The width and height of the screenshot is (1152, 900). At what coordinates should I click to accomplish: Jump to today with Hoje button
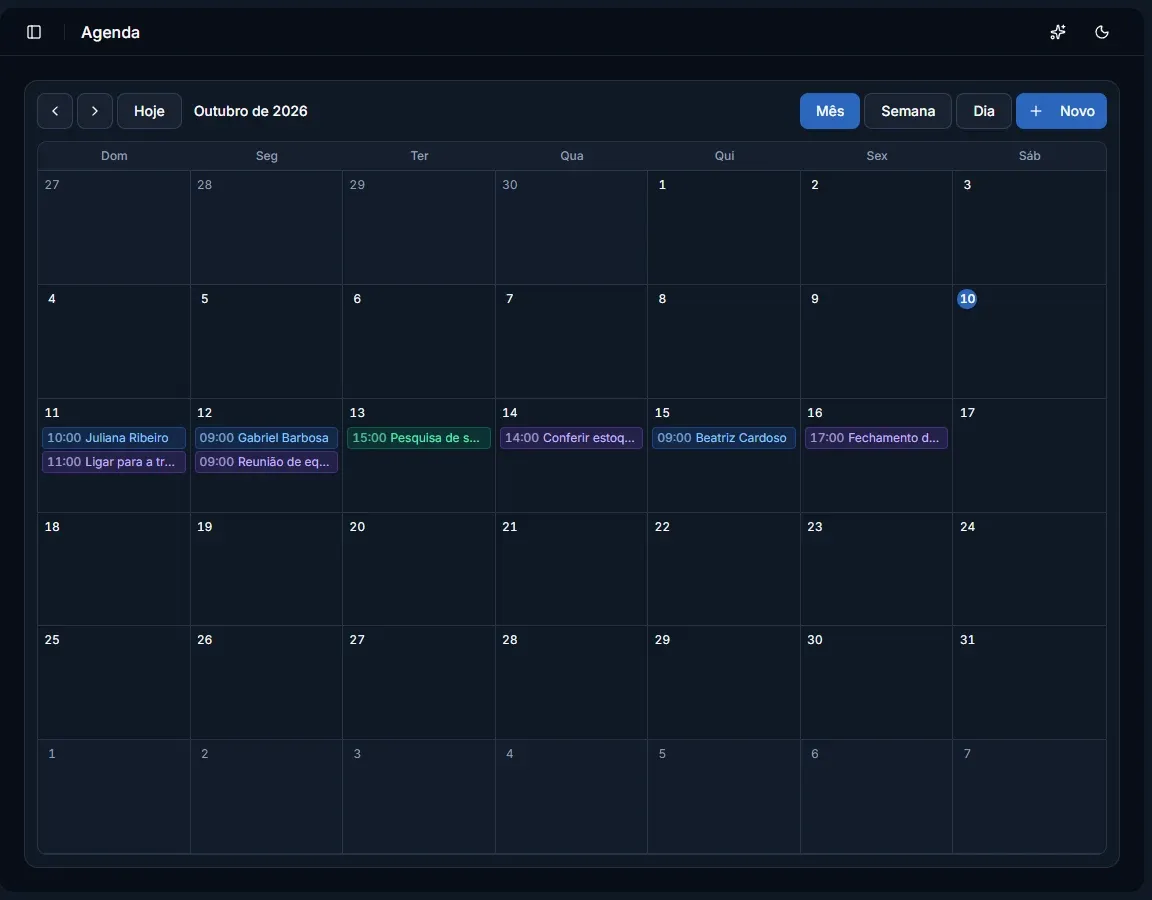149,111
